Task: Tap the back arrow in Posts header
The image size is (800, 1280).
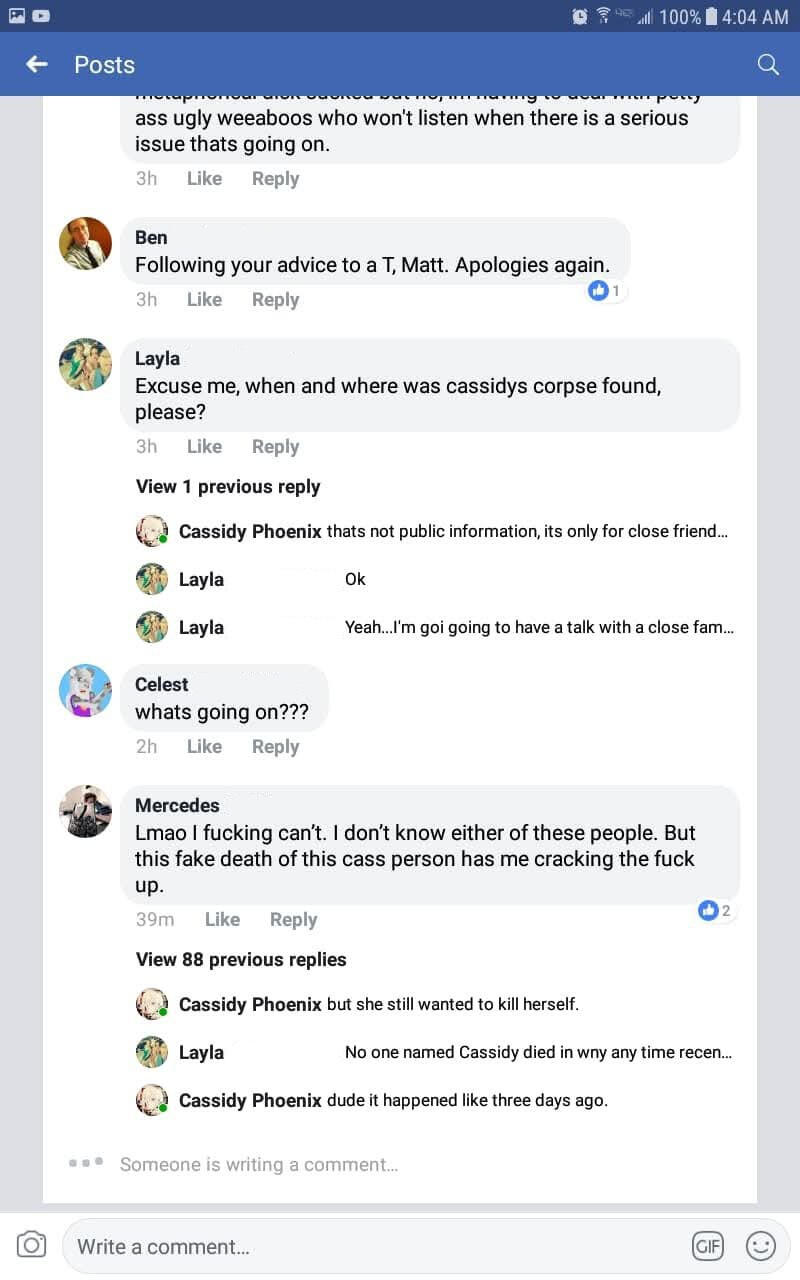Action: pos(37,64)
